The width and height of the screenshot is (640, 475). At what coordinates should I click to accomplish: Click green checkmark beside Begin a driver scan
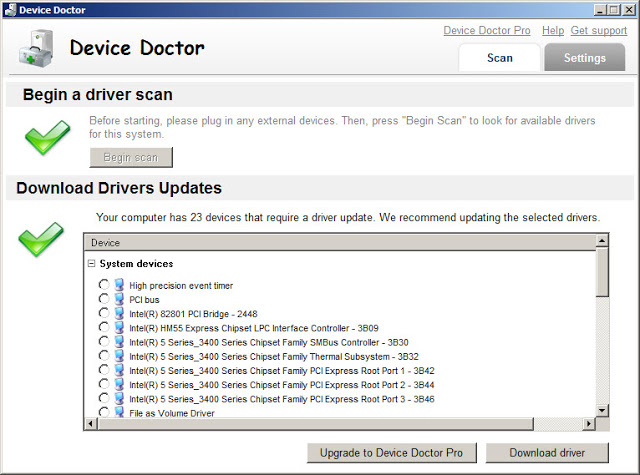point(47,137)
